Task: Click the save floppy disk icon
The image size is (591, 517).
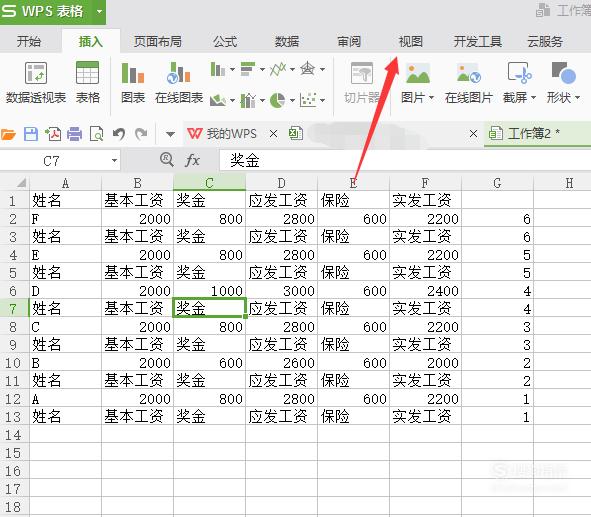Action: (31, 134)
